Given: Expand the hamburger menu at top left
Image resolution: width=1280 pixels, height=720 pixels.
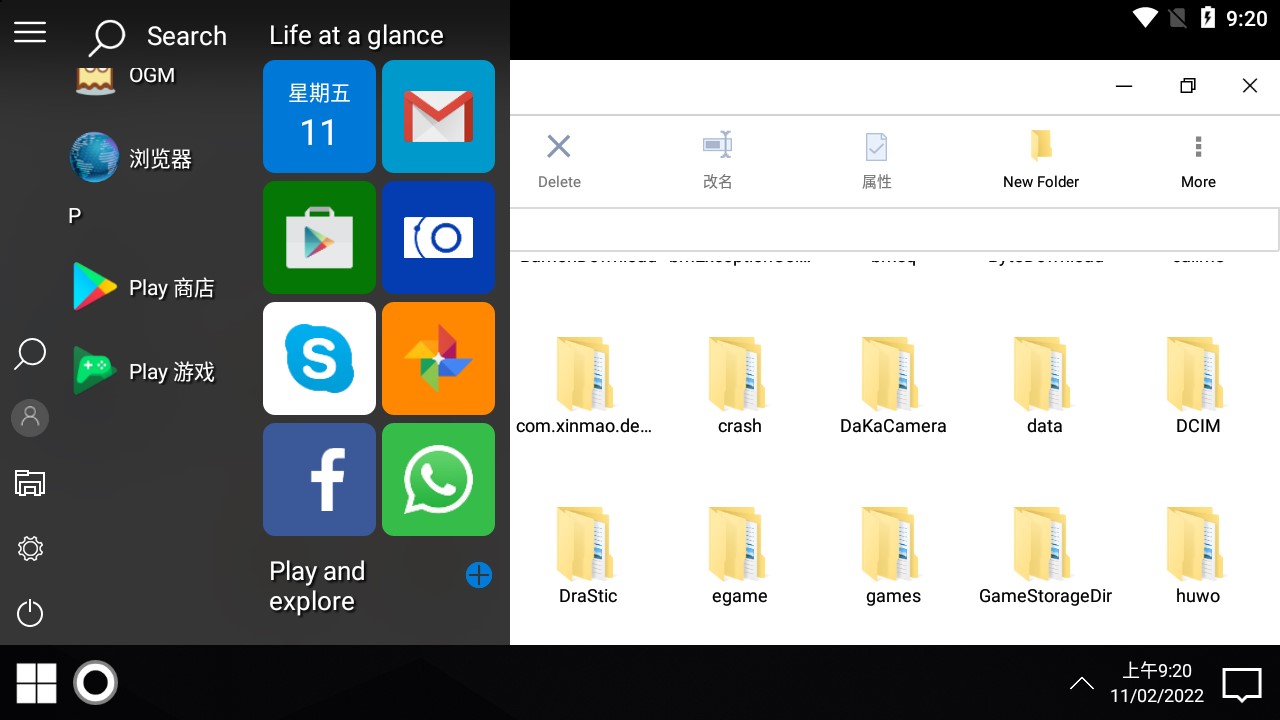Looking at the screenshot, I should coord(30,33).
